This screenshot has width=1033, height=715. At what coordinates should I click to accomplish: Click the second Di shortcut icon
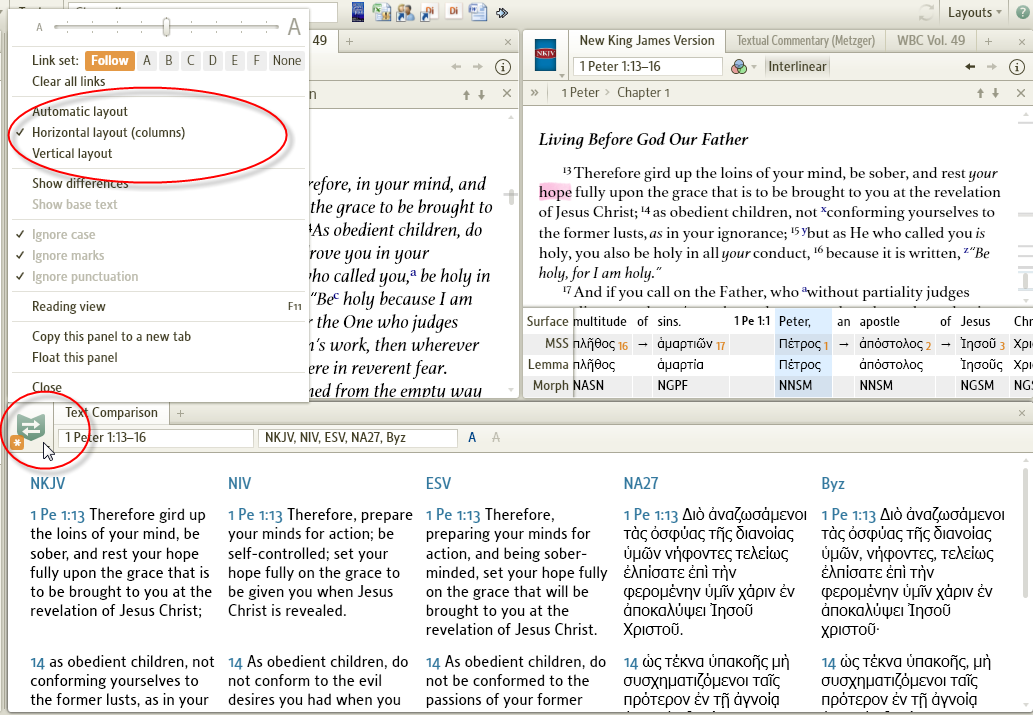coord(453,11)
